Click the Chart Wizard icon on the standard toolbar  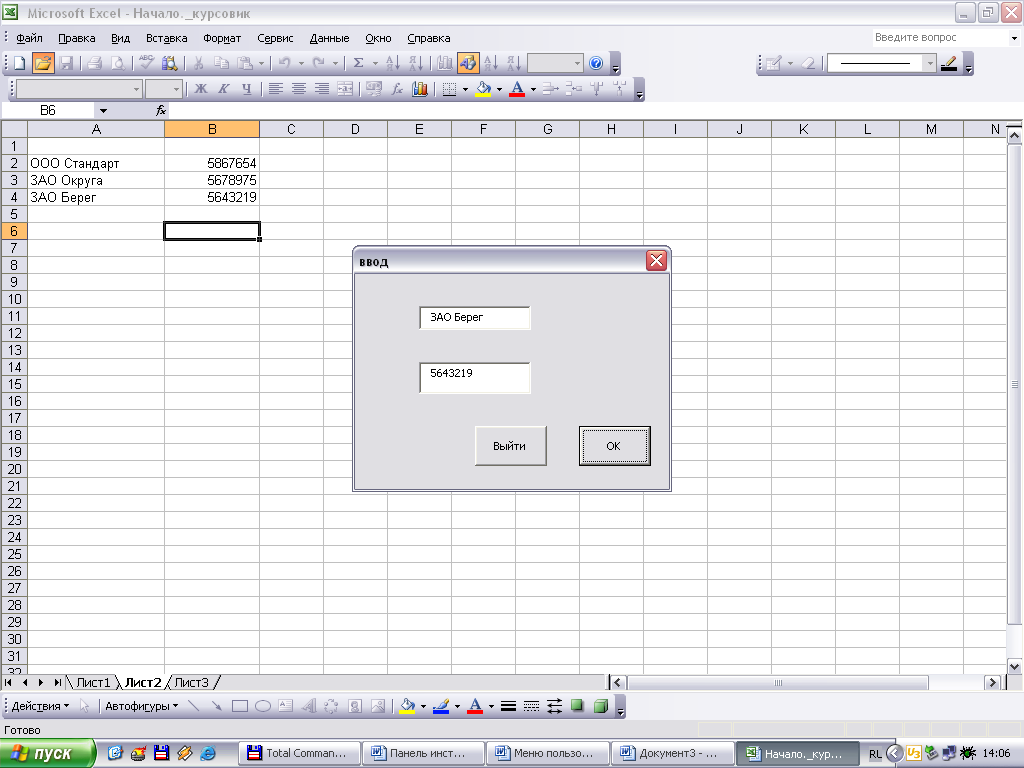[x=445, y=63]
